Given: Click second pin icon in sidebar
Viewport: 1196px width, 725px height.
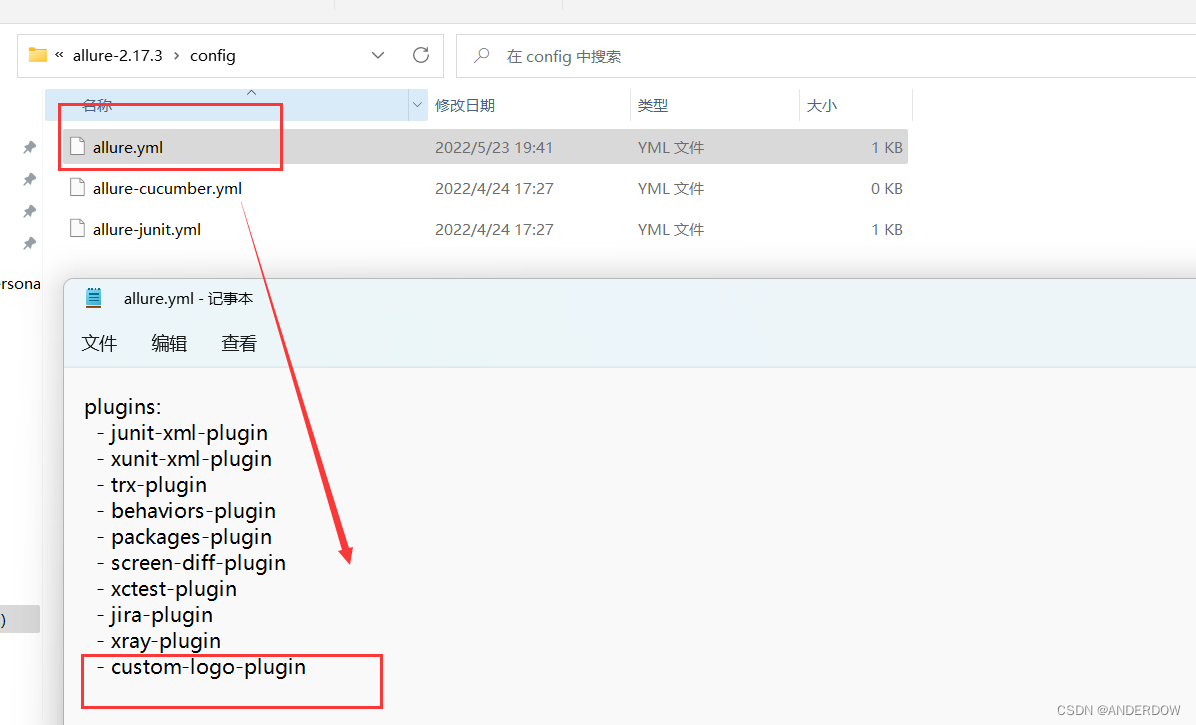Looking at the screenshot, I should click(29, 179).
